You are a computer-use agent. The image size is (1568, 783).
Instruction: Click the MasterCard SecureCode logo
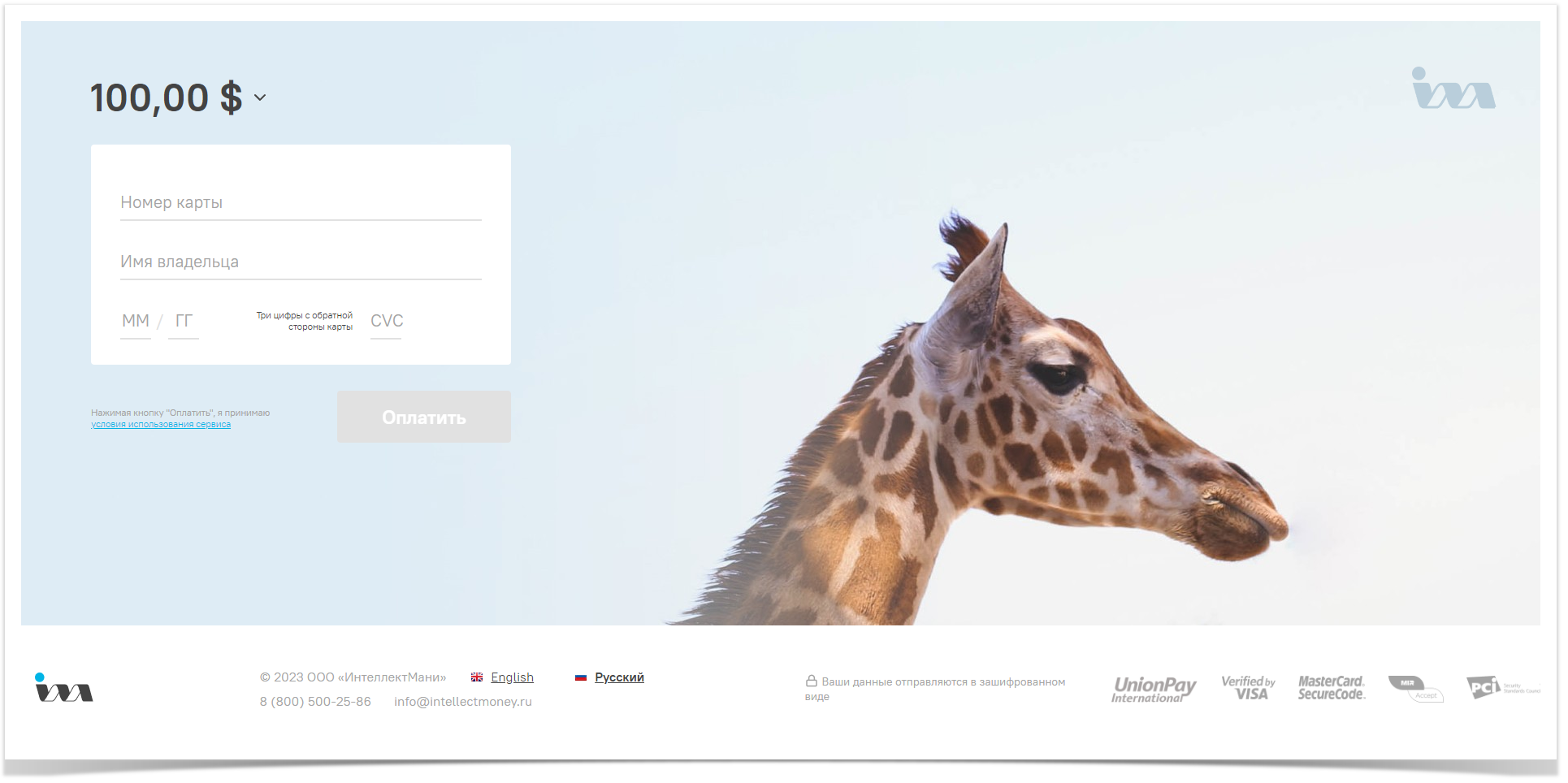point(1332,688)
